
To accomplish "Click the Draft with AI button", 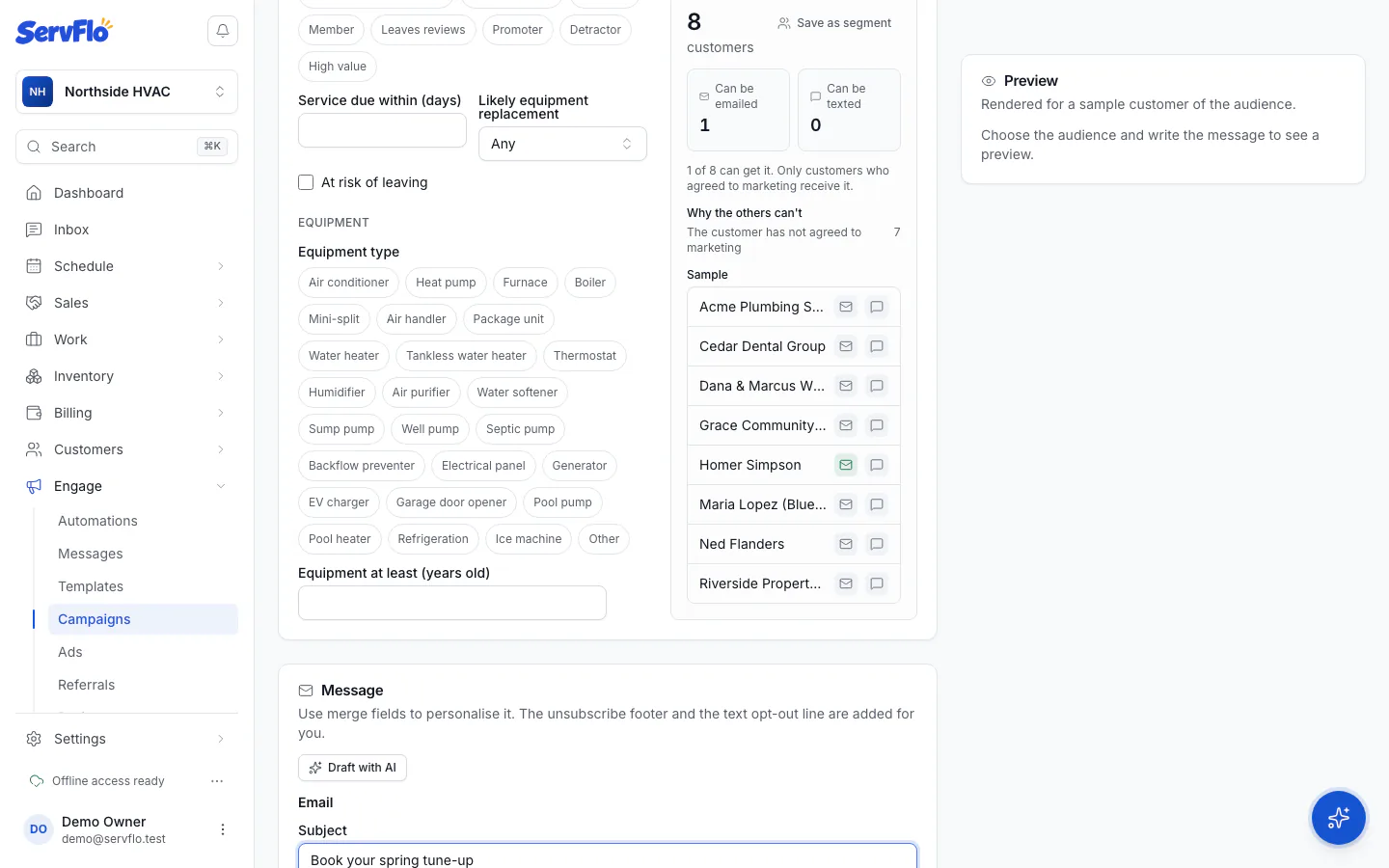I will (x=352, y=768).
